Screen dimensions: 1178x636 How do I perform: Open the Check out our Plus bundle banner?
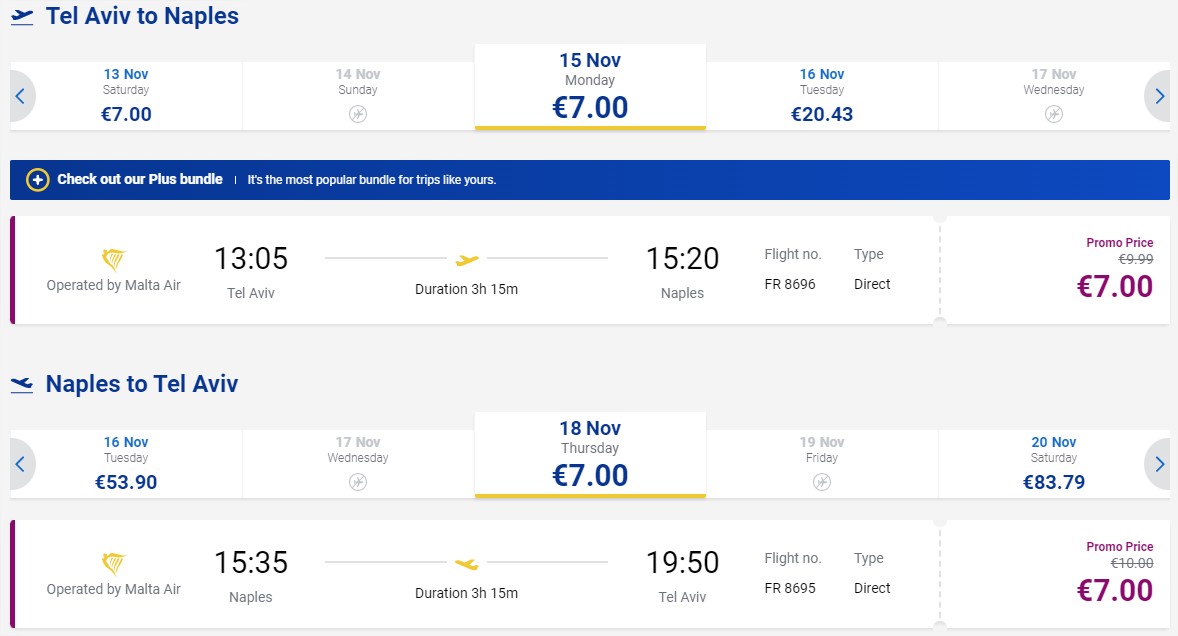pyautogui.click(x=590, y=180)
